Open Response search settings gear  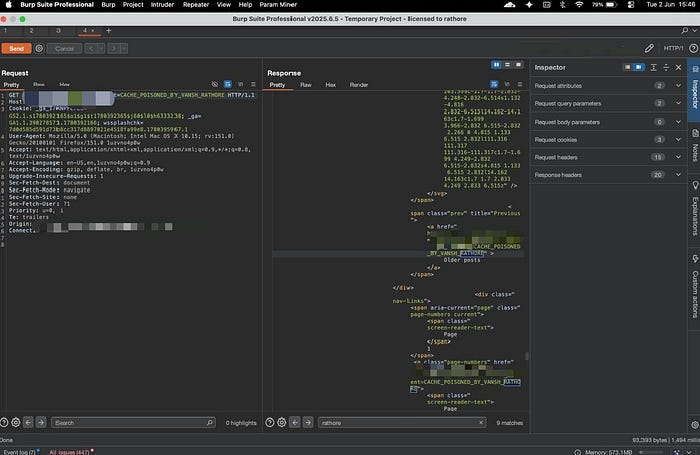pyautogui.click(x=282, y=422)
